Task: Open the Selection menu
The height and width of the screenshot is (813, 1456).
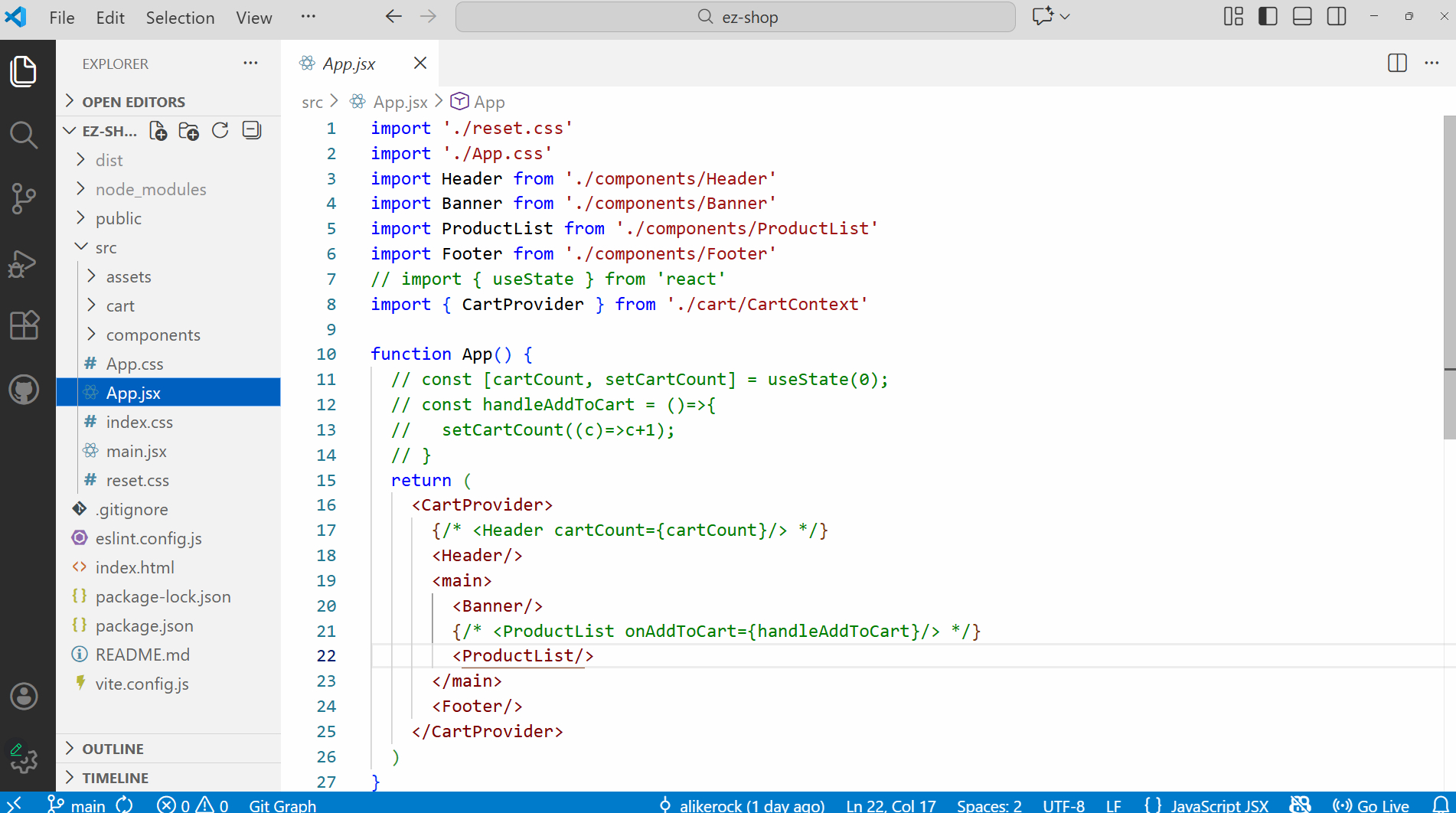Action: [x=179, y=17]
